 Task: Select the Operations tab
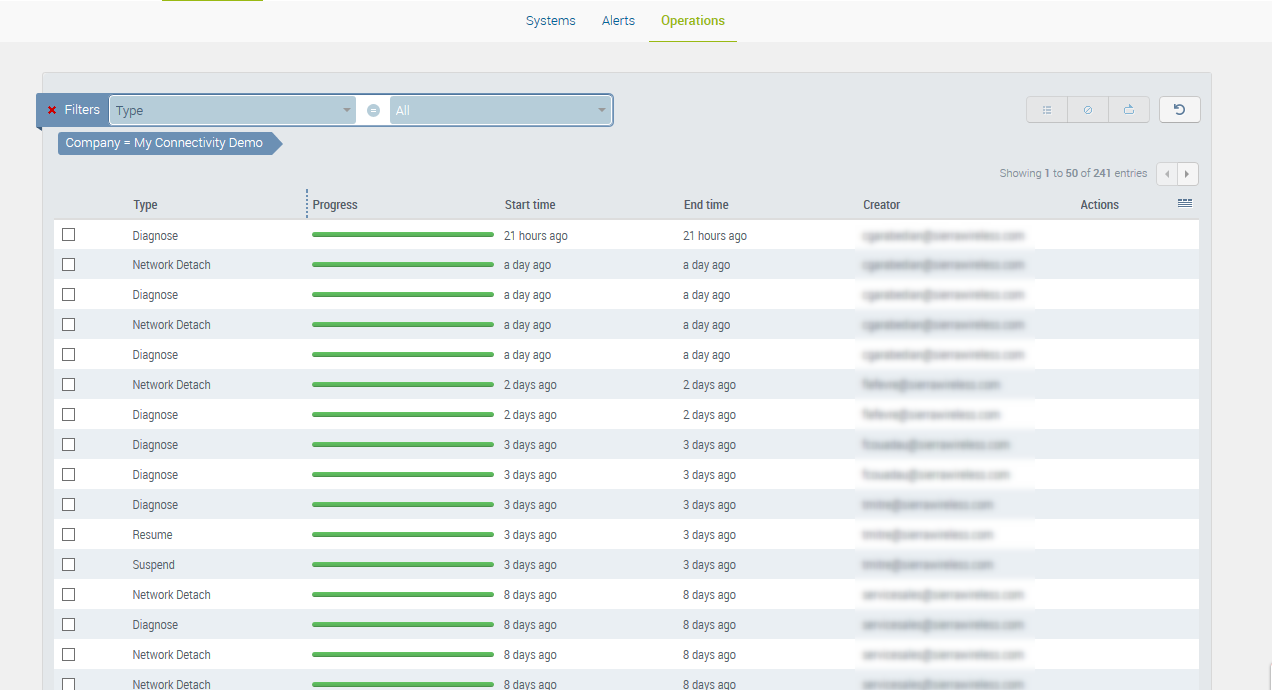pos(693,21)
